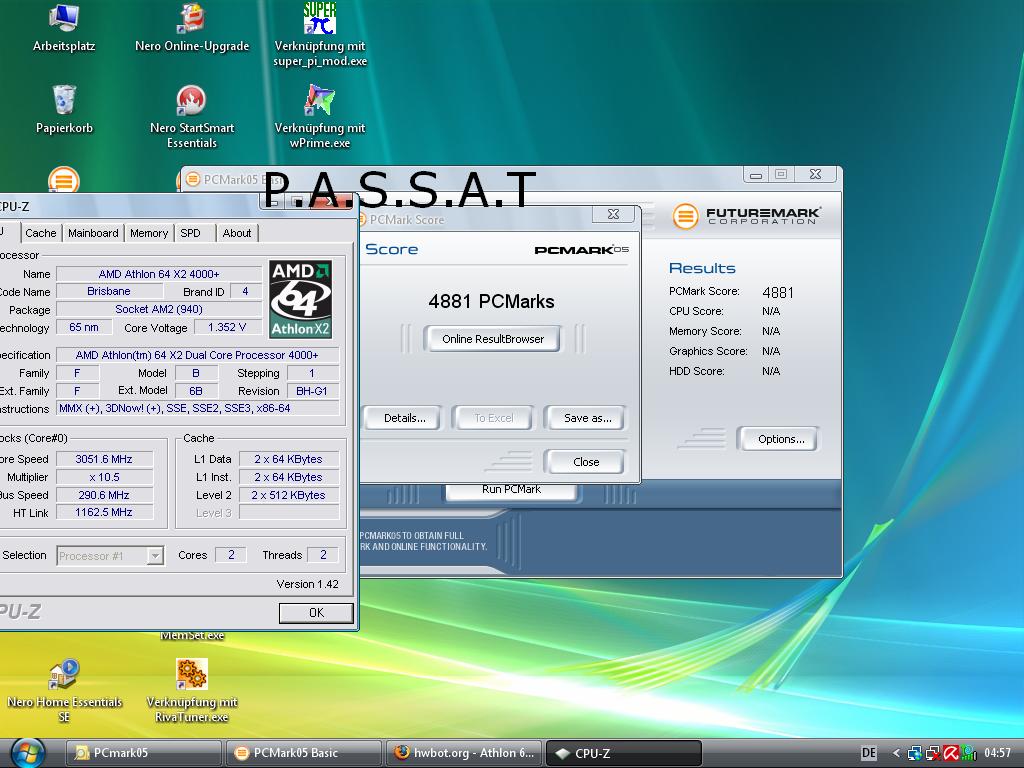Show hidden tray icons arrow

coord(896,753)
